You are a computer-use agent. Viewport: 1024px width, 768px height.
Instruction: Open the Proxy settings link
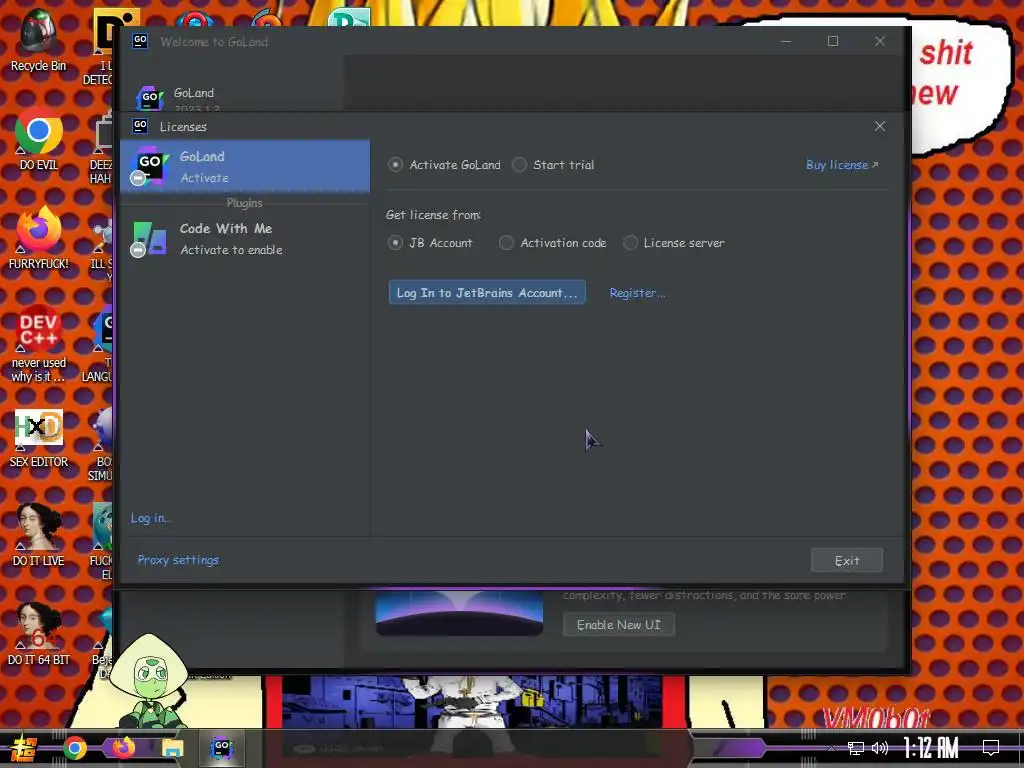point(178,560)
